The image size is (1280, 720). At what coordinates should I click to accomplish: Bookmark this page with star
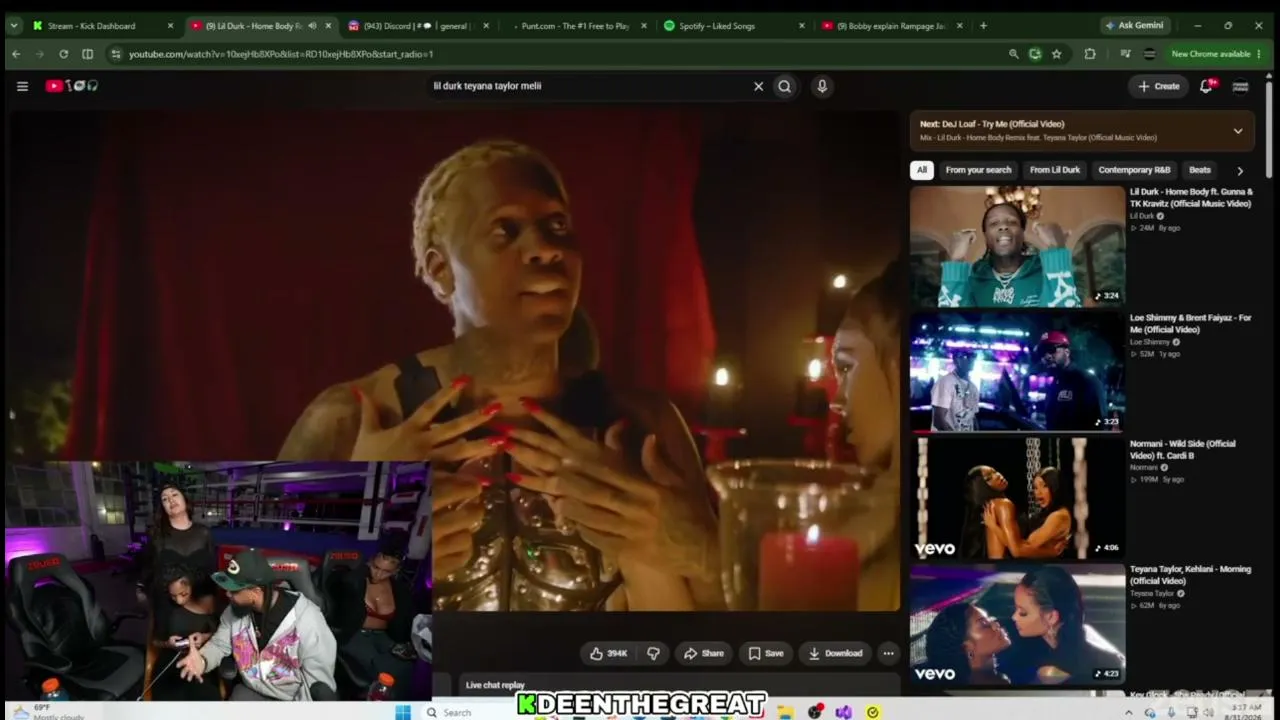point(1056,54)
